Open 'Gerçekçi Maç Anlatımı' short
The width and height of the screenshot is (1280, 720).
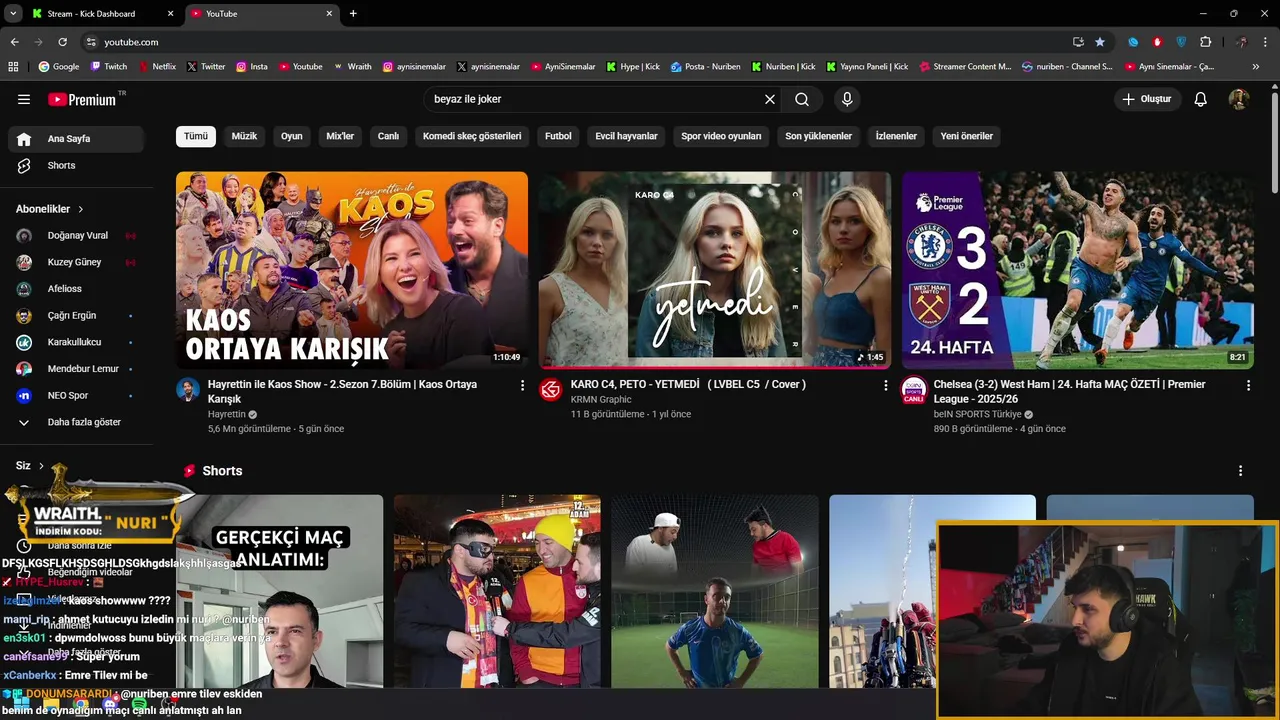280,591
